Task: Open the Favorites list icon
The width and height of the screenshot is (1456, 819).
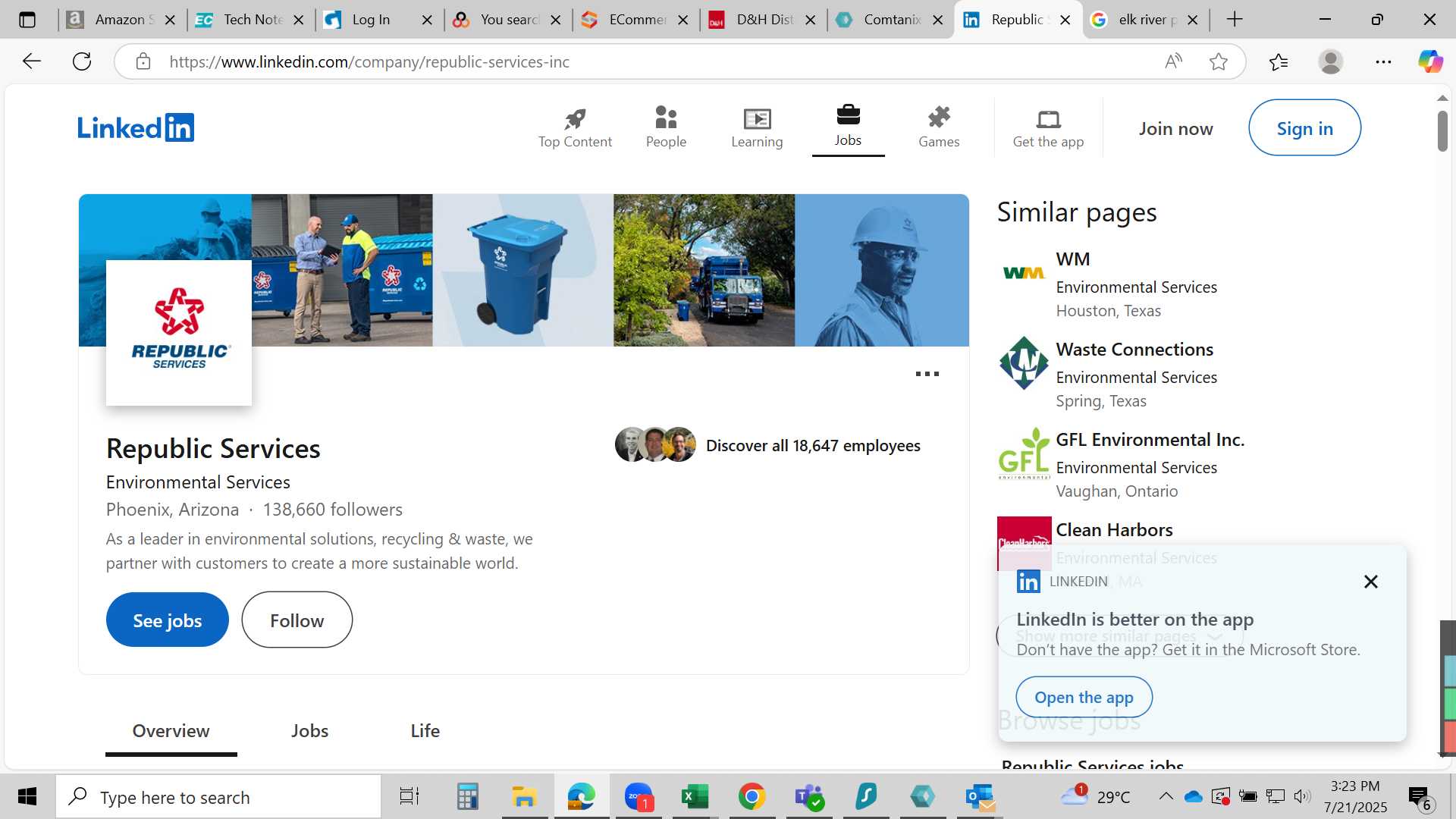Action: [x=1279, y=61]
